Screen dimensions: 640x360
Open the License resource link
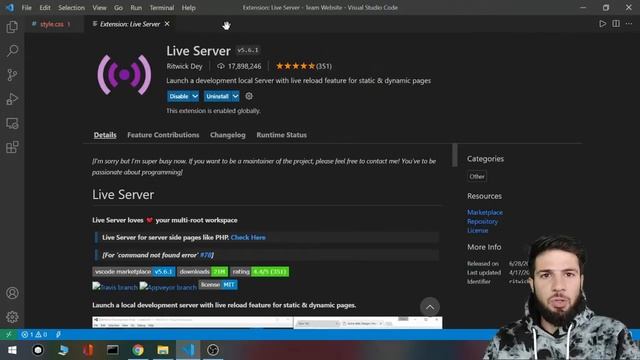tap(478, 231)
